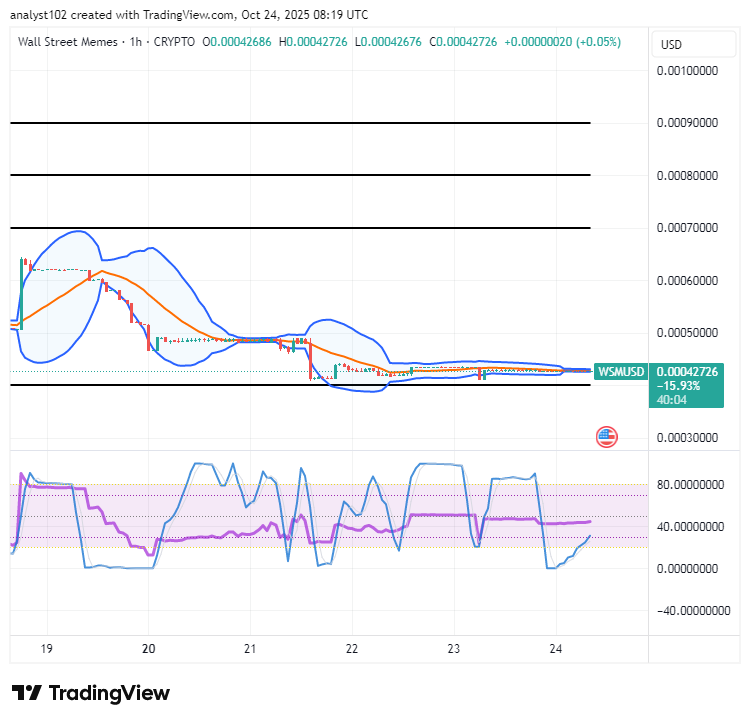Click the Wall Street Memes symbol title
Screen dimensions: 750x723
(x=67, y=42)
